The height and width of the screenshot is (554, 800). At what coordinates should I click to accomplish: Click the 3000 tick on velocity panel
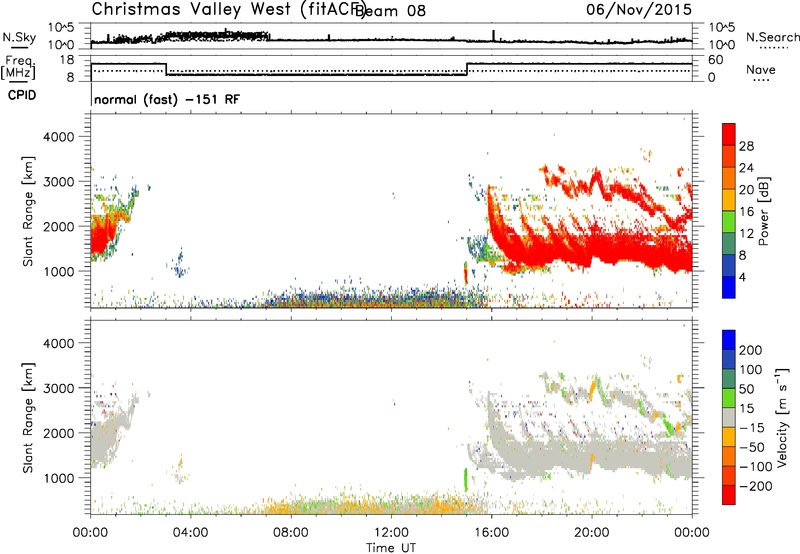click(x=59, y=388)
